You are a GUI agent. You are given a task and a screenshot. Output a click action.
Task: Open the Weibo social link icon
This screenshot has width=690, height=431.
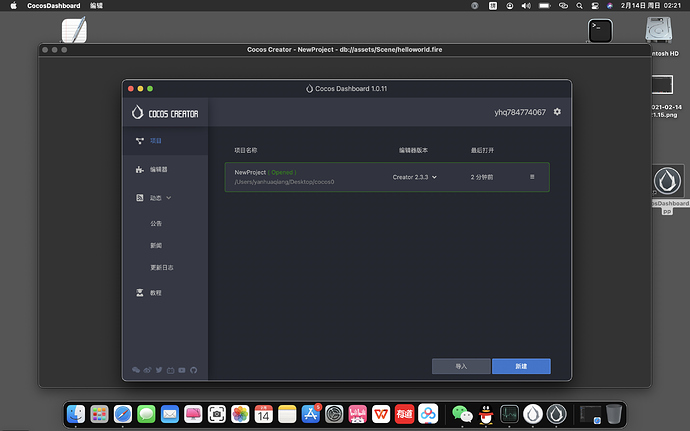[147, 370]
